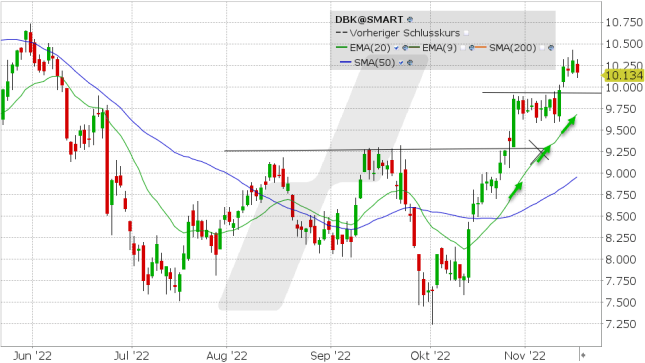Click the Jul '22 time axis label

(132, 355)
